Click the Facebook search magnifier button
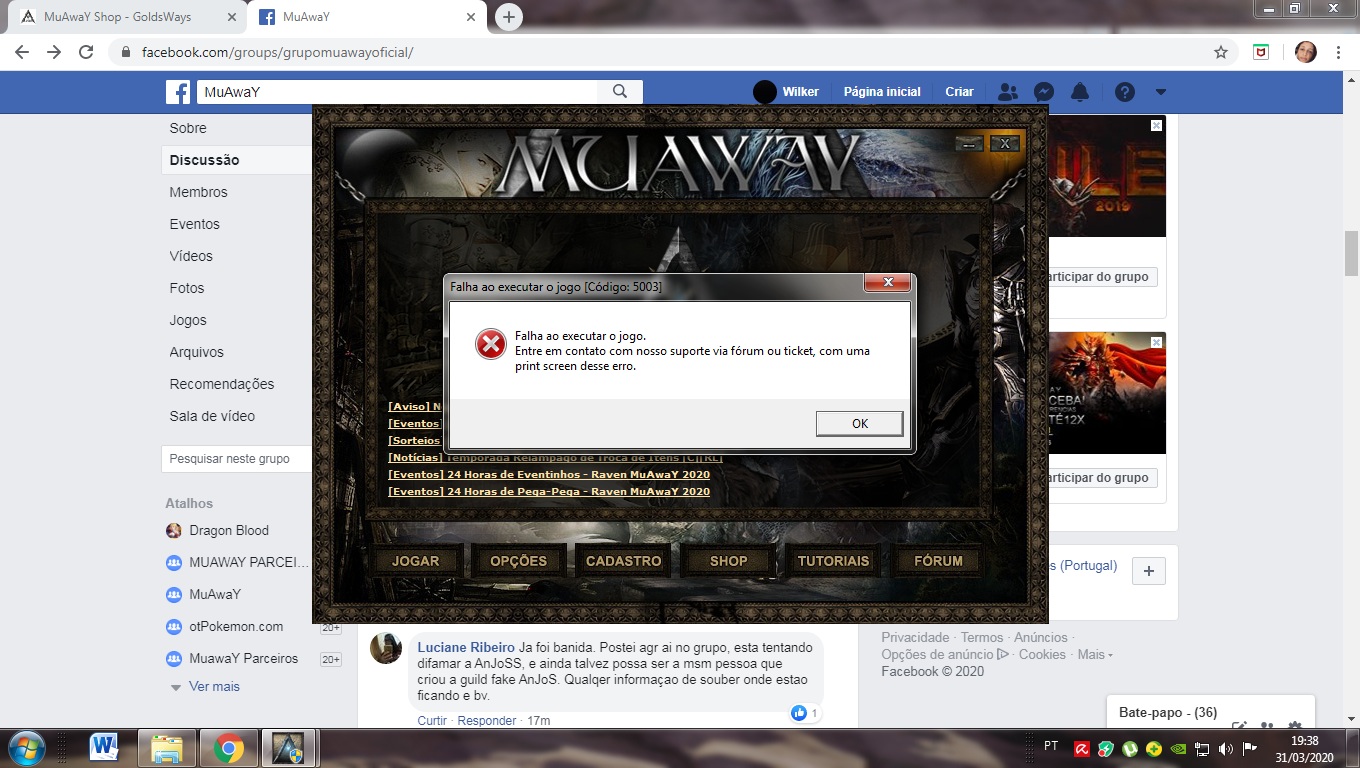 pyautogui.click(x=620, y=92)
